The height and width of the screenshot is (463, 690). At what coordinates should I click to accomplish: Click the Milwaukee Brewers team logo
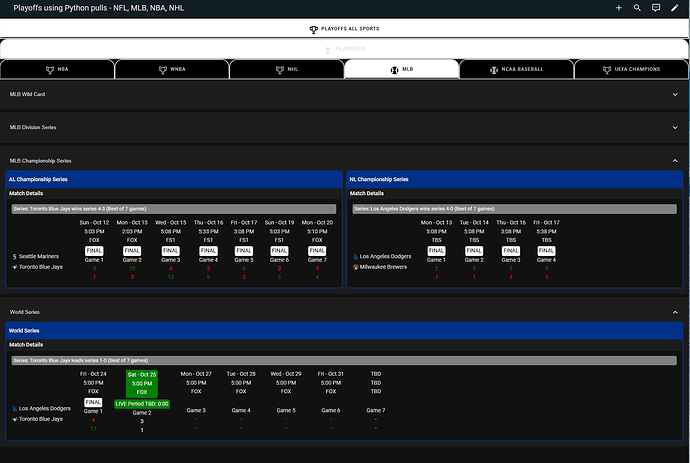[356, 267]
